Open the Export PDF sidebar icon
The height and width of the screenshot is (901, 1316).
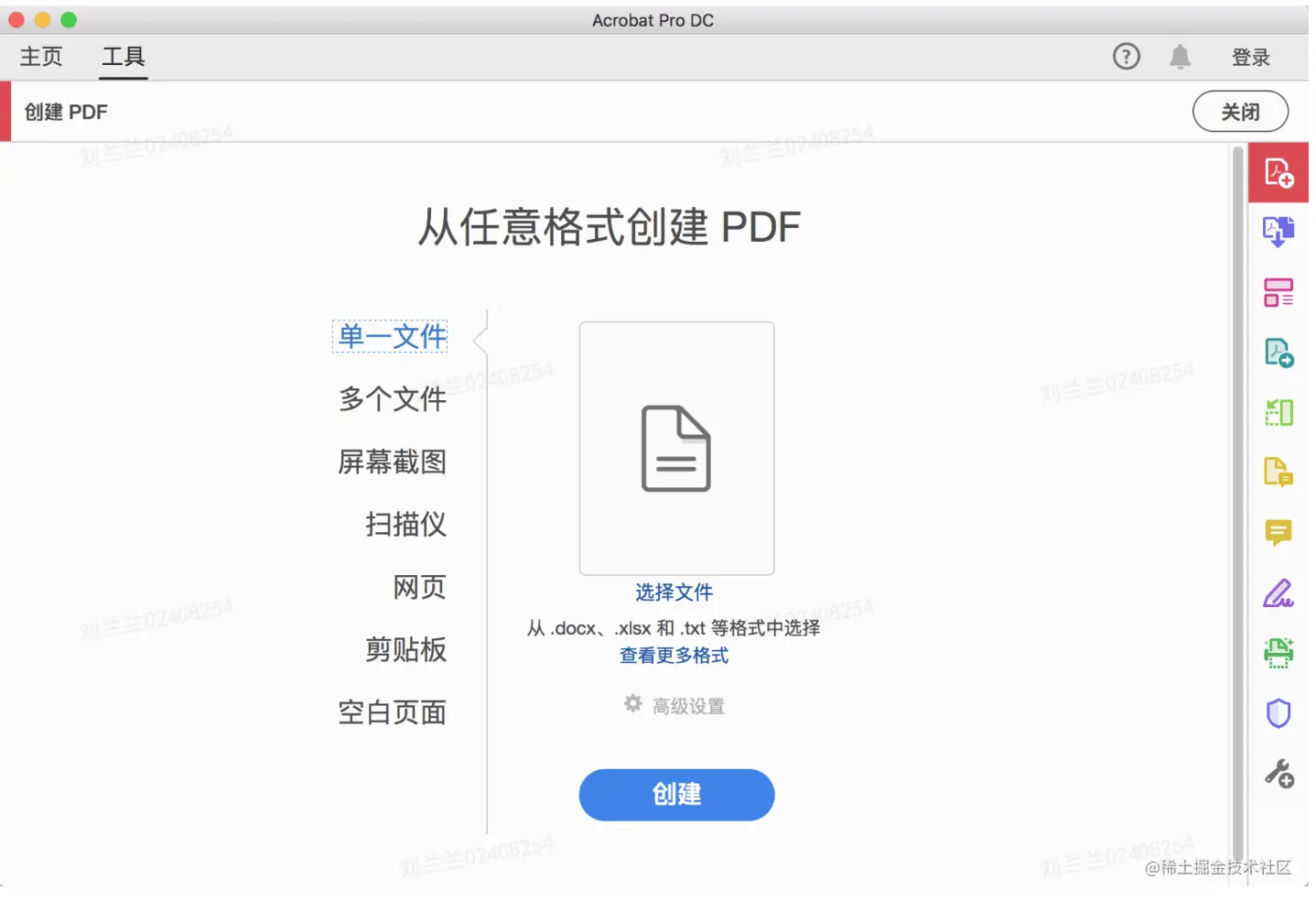(1278, 232)
